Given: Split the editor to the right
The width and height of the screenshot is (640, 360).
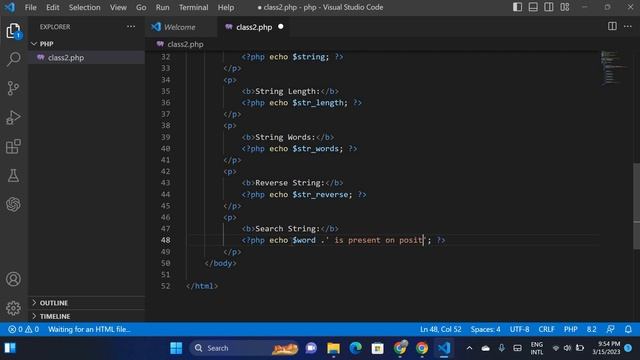Looking at the screenshot, I should pyautogui.click(x=612, y=27).
